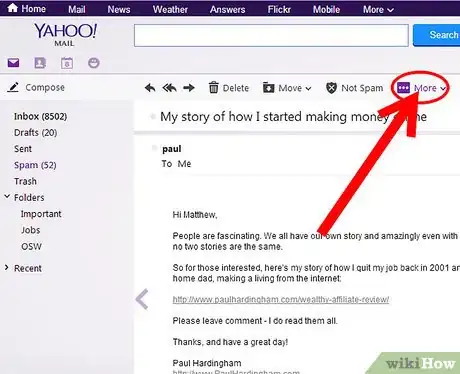The height and width of the screenshot is (374, 460).
Task: Open the Jobs folder
Action: pos(30,230)
